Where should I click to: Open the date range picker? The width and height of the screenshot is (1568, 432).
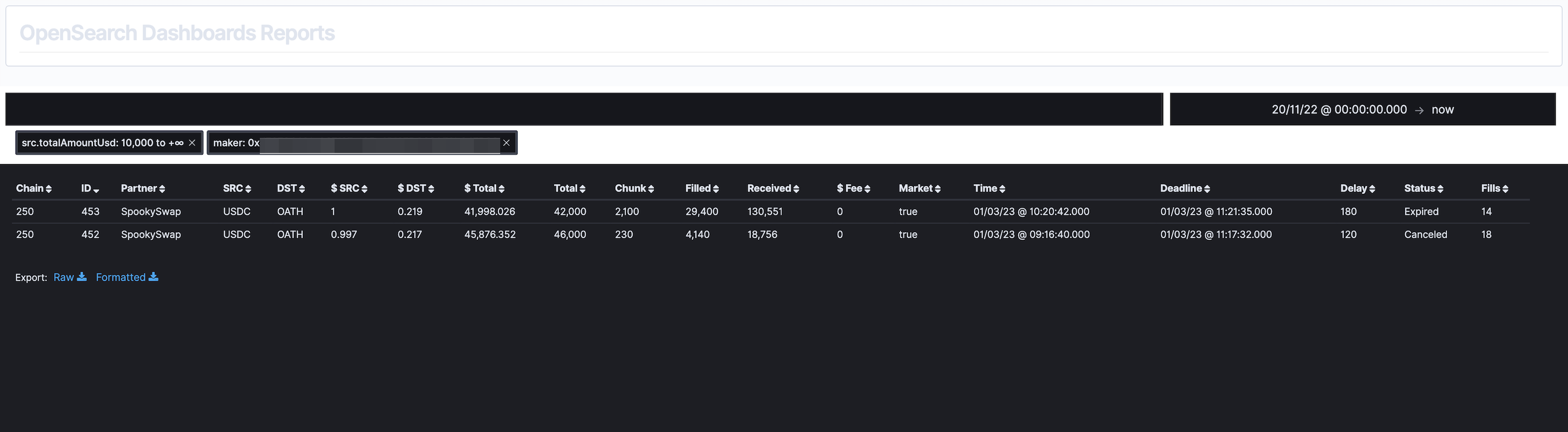point(1362,109)
